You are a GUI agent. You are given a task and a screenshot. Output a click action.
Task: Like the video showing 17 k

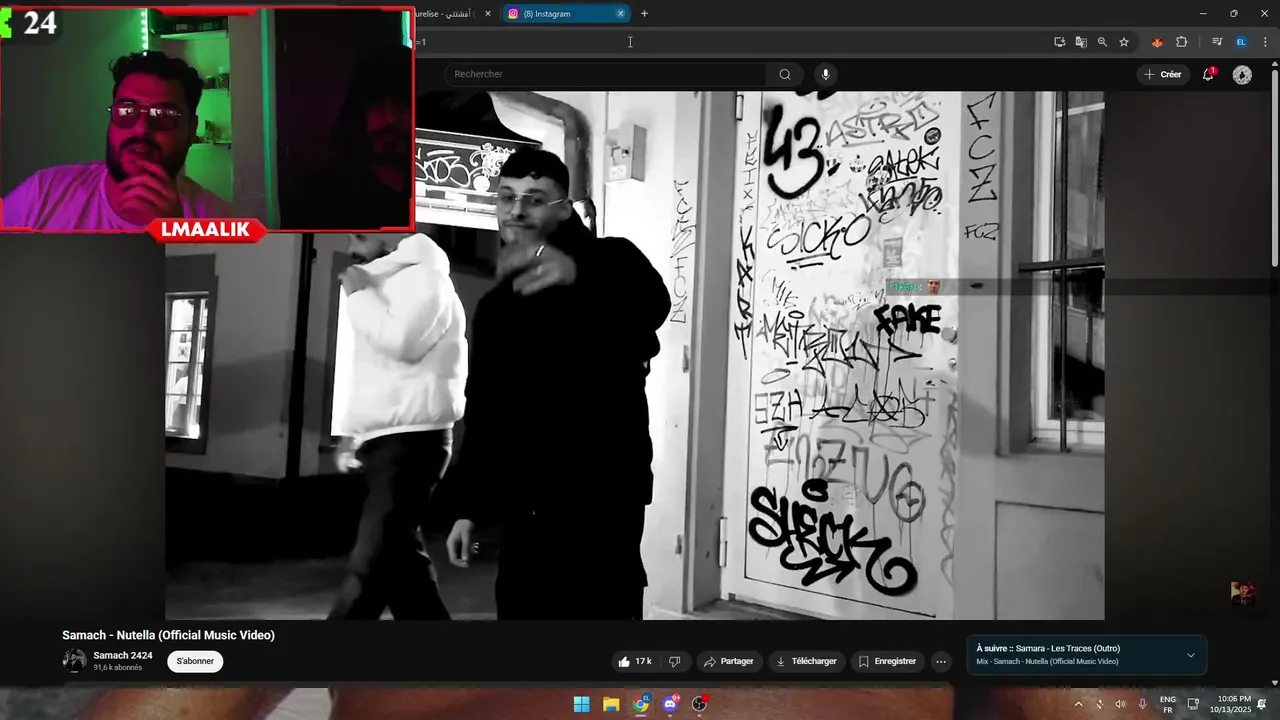pos(635,661)
